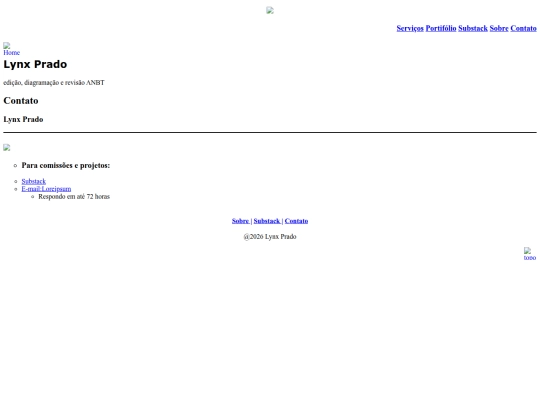This screenshot has height=405, width=540.
Task: Open the Sobre link in top navigation
Action: point(499,28)
